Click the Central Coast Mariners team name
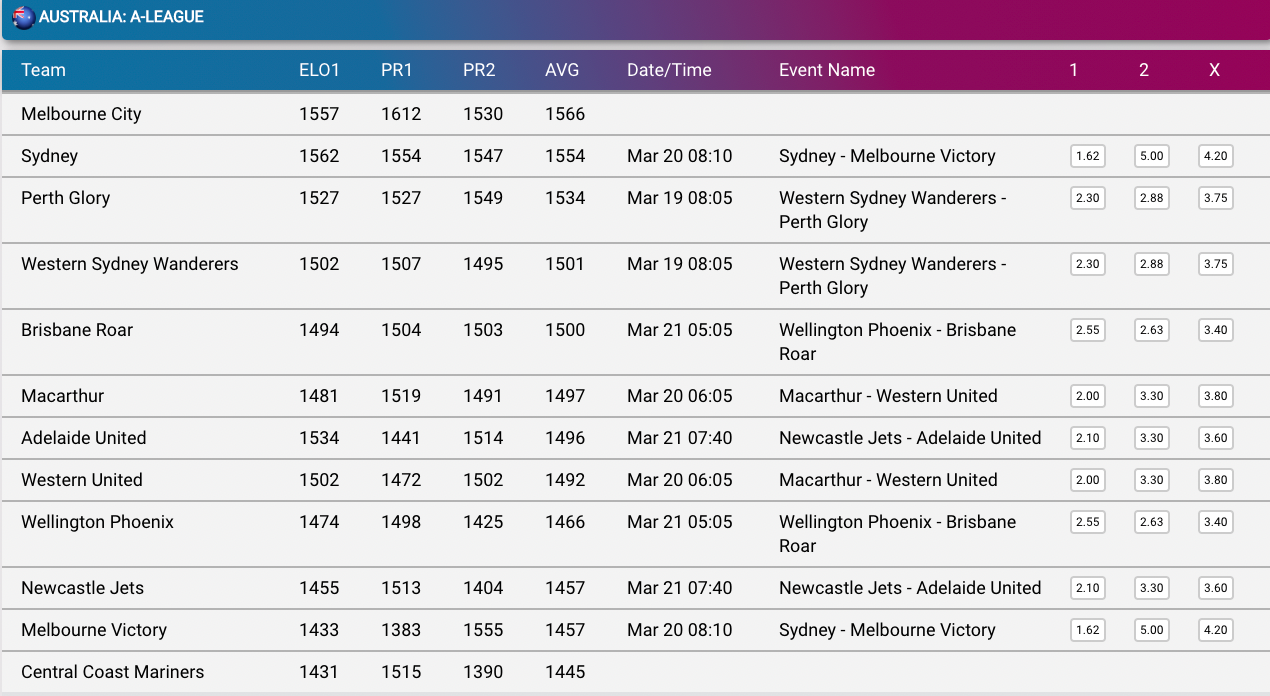The width and height of the screenshot is (1270, 696). 112,672
